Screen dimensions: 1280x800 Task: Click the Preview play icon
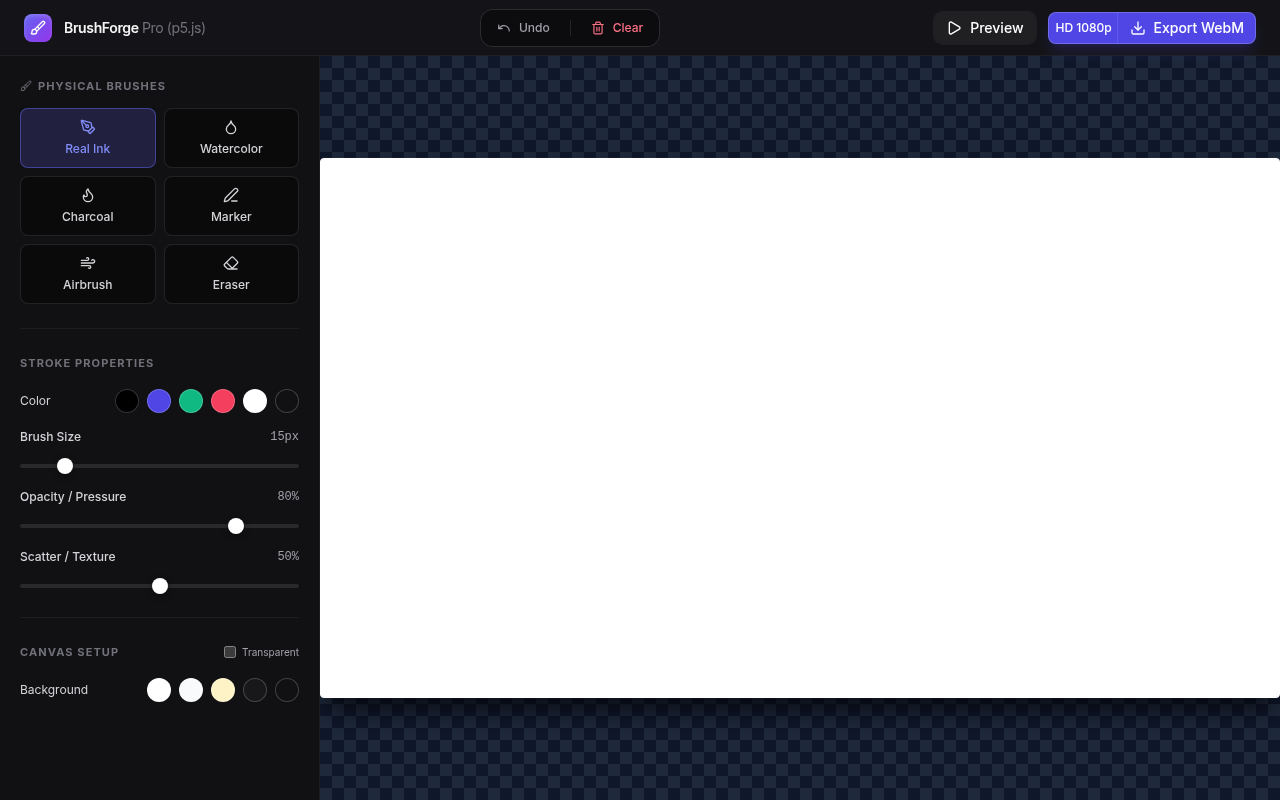tap(953, 28)
